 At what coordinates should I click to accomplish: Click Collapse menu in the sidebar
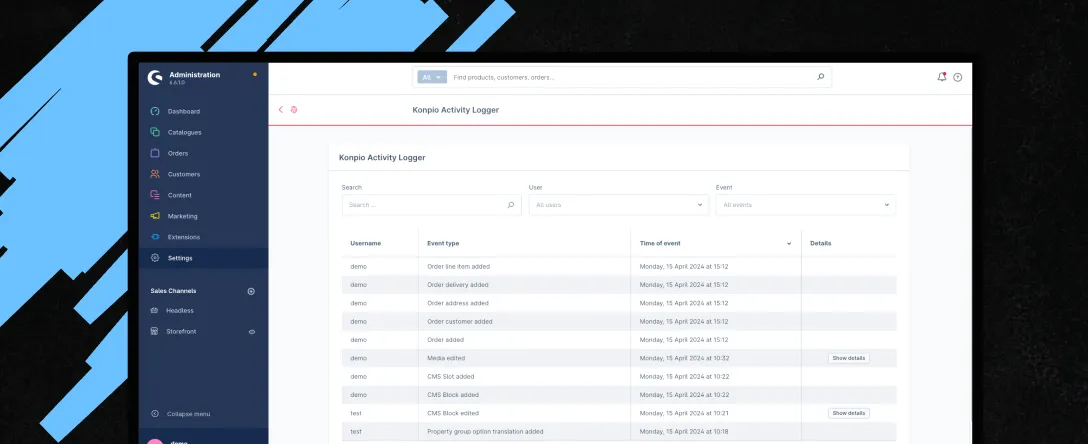pos(187,413)
